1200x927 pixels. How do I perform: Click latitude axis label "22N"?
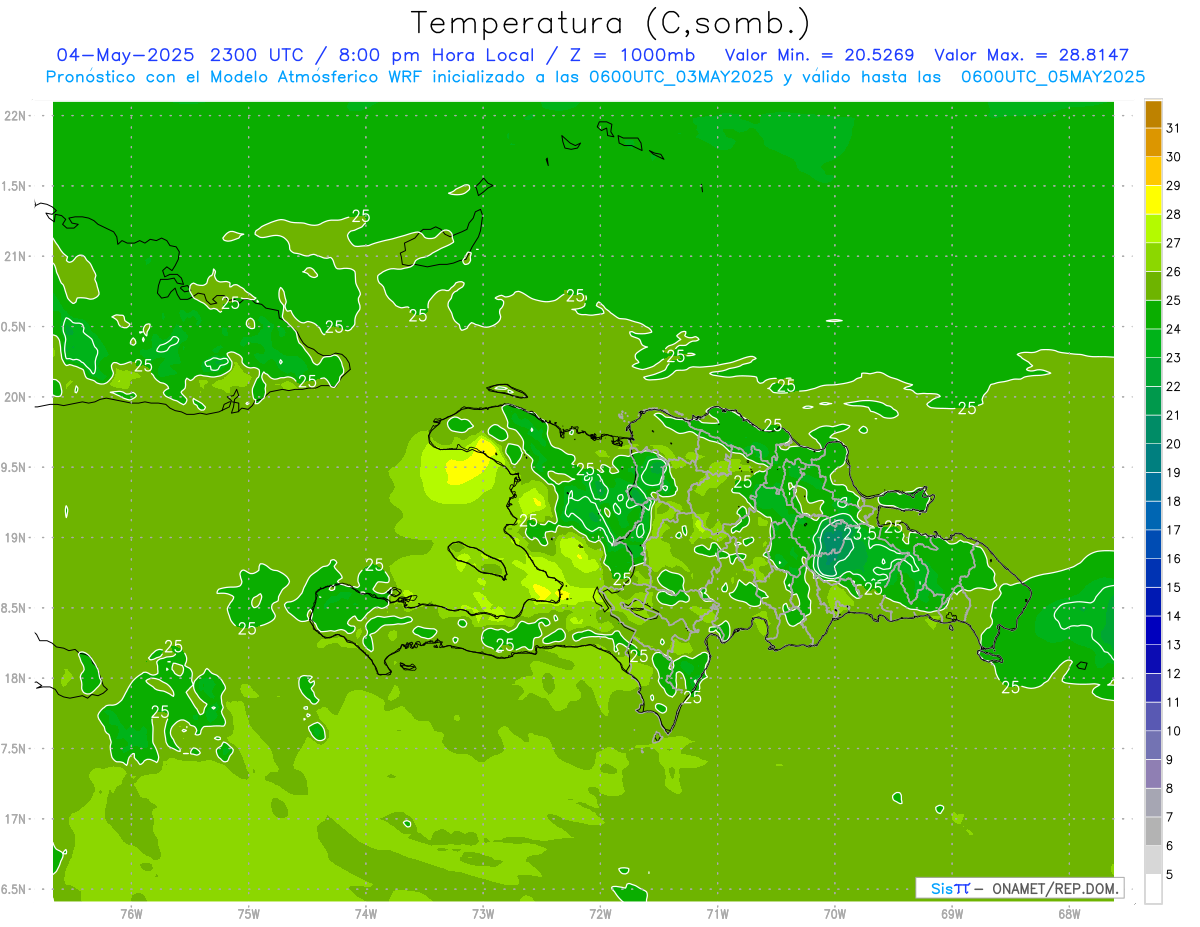14,115
